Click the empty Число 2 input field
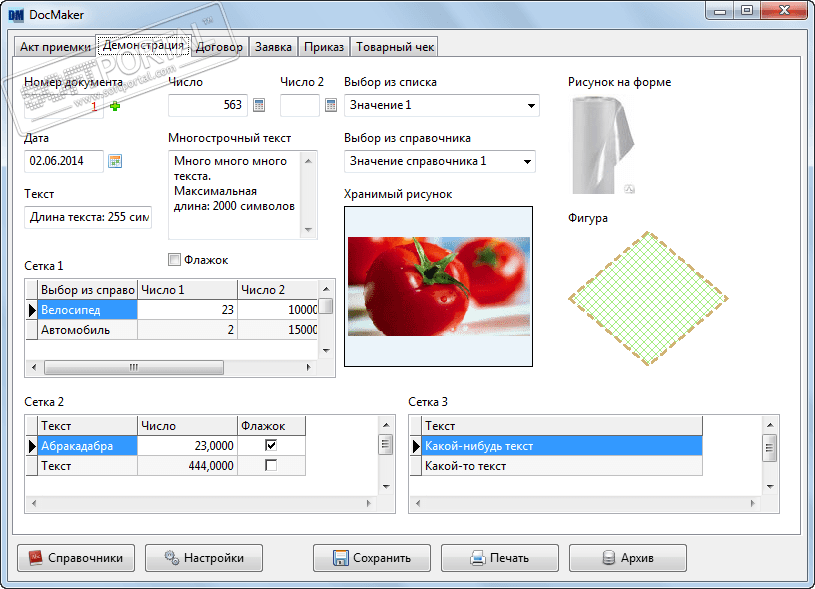815x589 pixels. click(x=300, y=105)
